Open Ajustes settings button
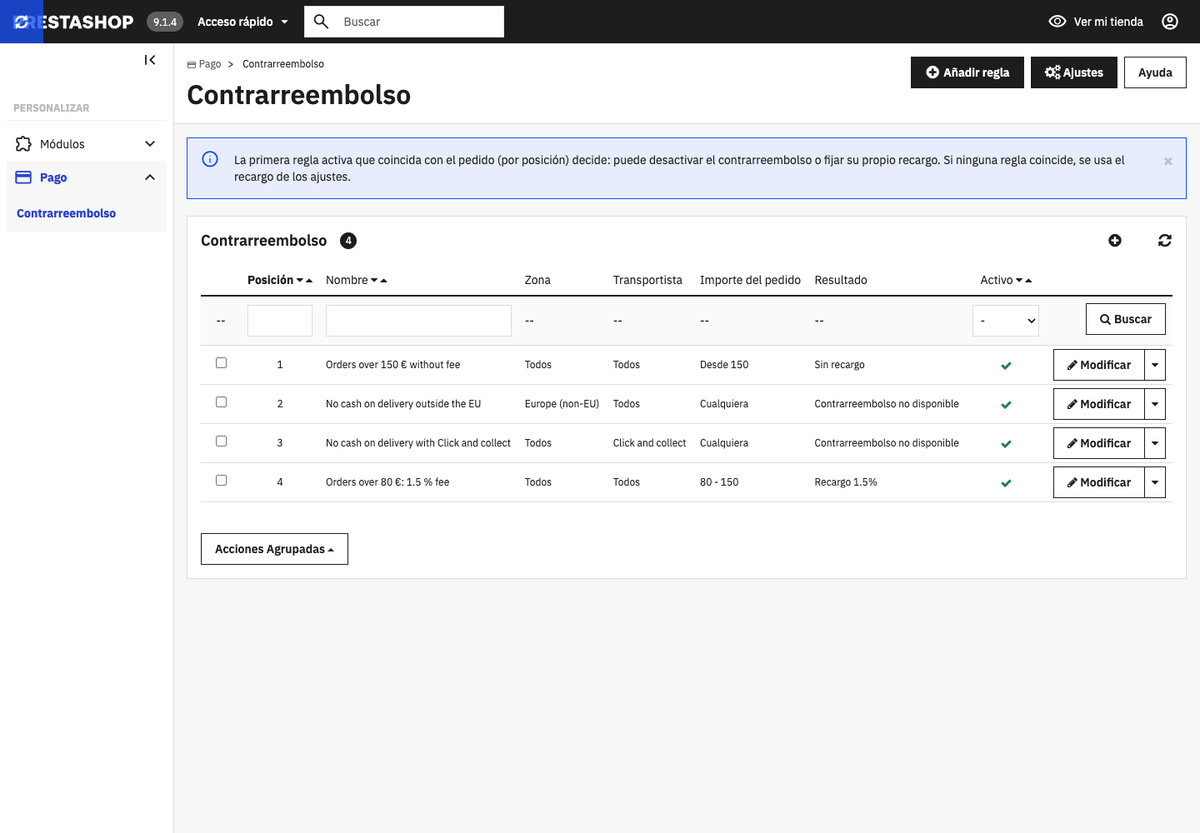 pos(1074,72)
